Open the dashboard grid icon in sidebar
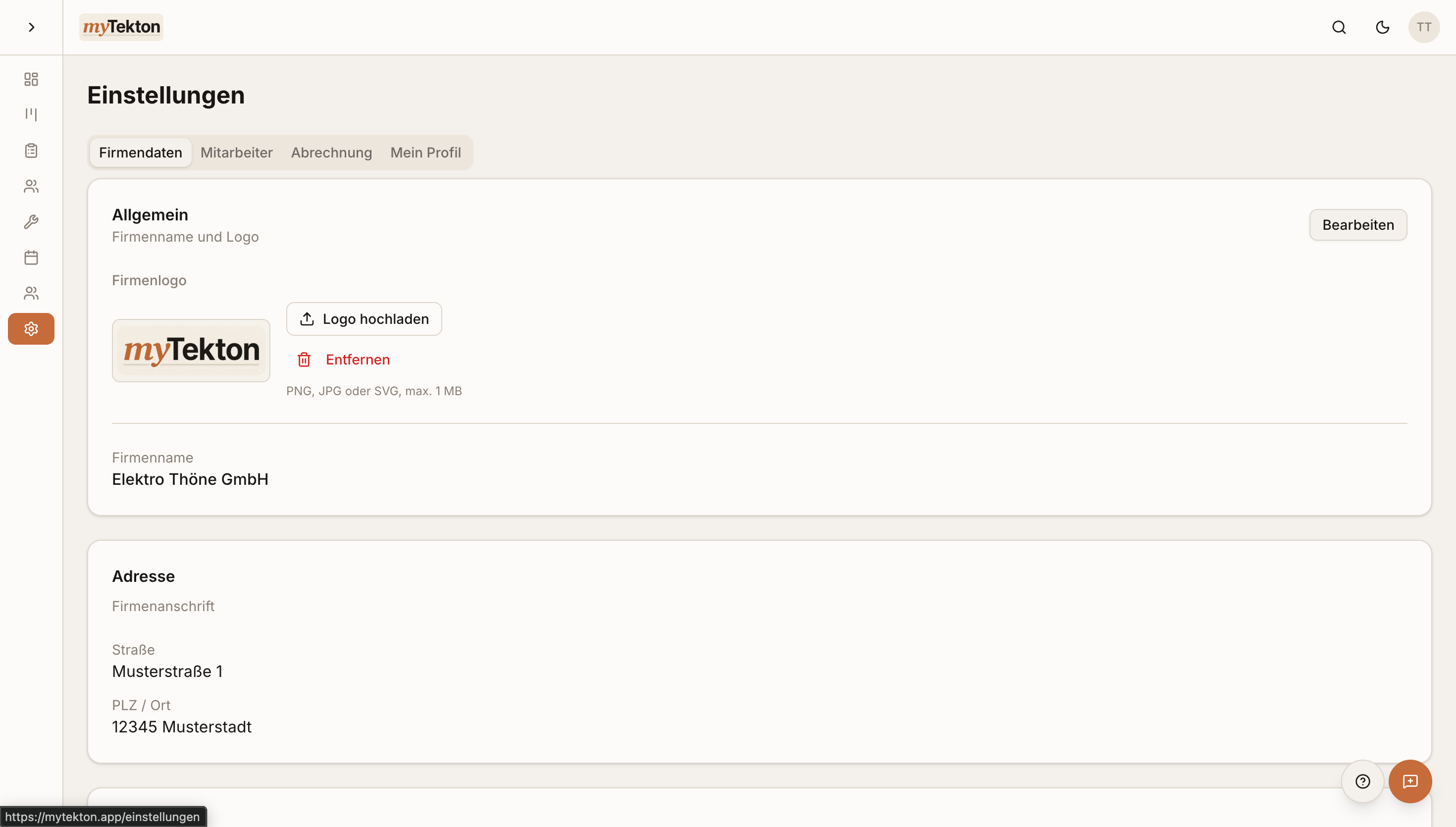Screen dimensions: 1456x827 [31, 79]
